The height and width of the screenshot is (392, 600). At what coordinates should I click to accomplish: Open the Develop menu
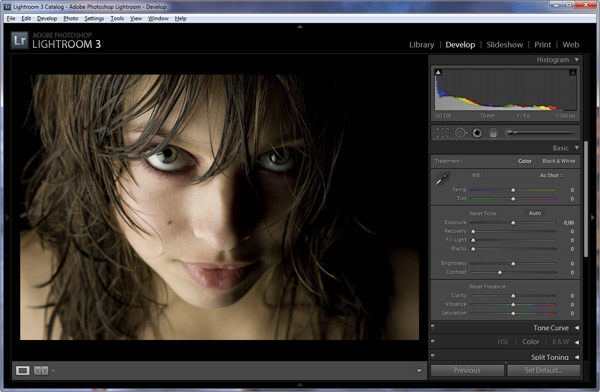[47, 18]
